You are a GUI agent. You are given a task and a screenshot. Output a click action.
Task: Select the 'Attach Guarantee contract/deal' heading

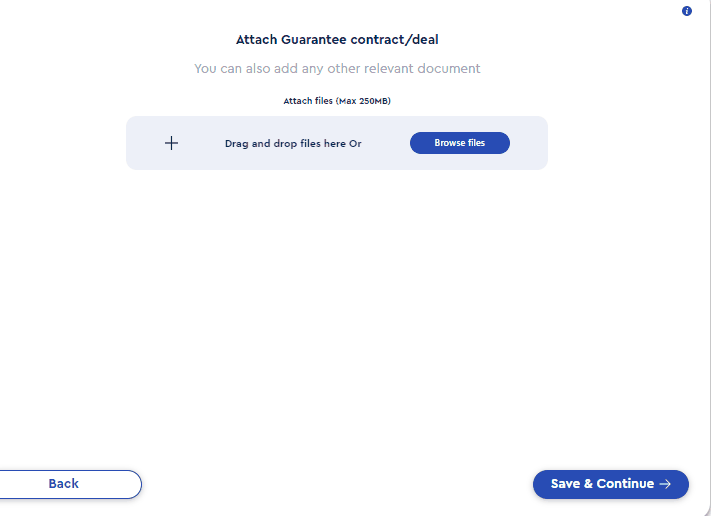337,40
